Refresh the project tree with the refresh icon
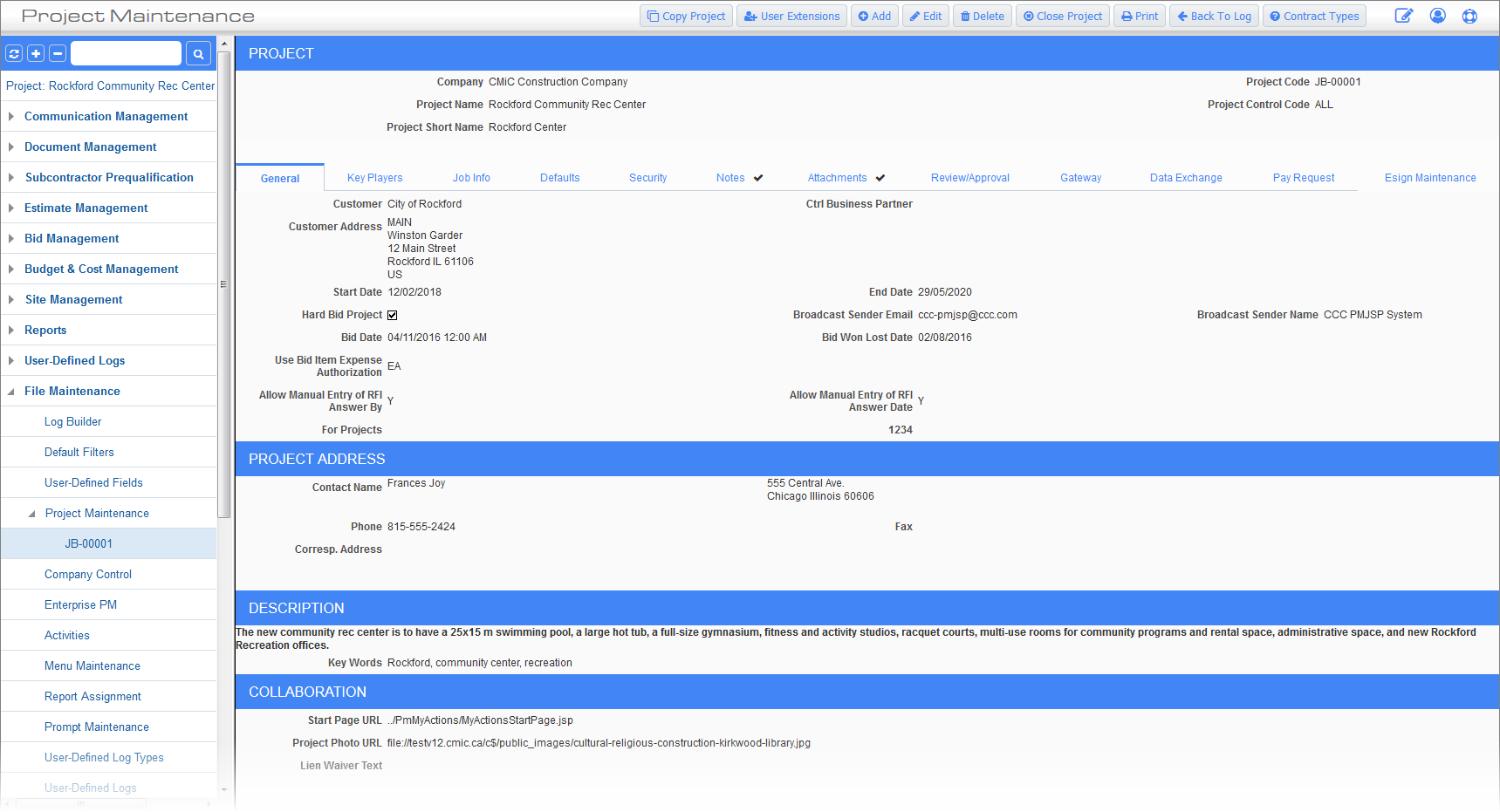The image size is (1500, 812). coord(13,53)
